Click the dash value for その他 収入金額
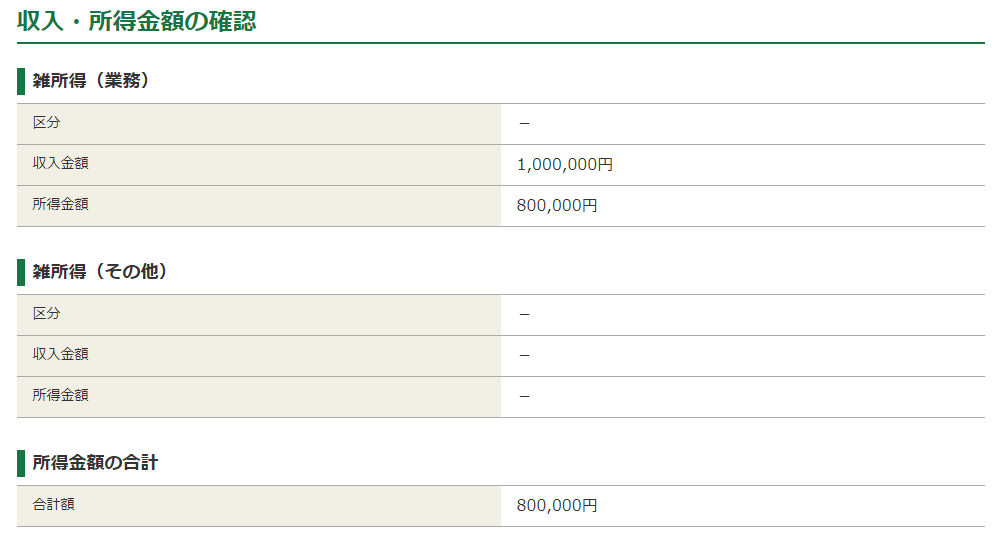1008x545 pixels. (524, 355)
